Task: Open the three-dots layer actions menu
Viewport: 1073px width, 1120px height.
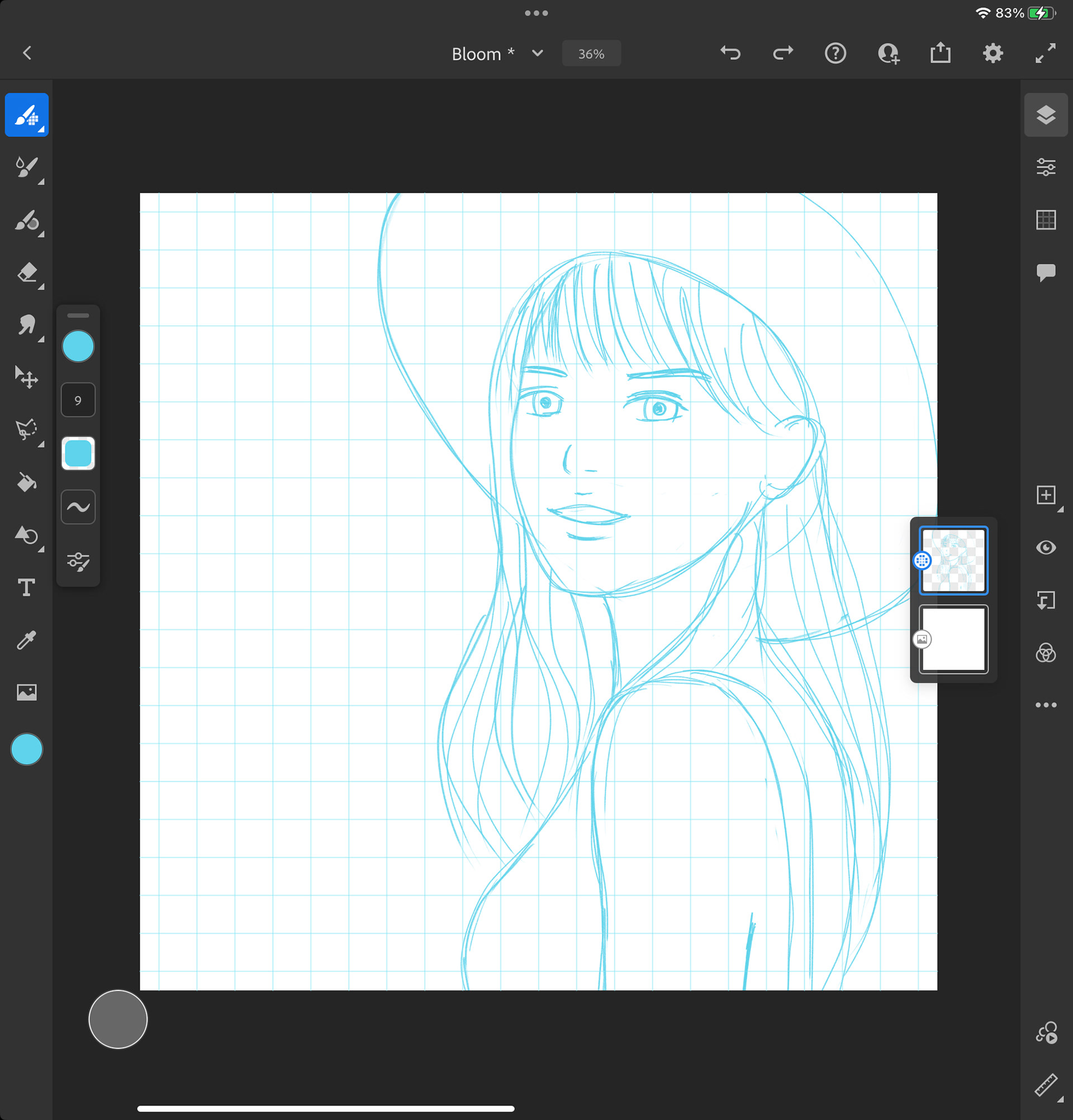Action: coord(1046,705)
